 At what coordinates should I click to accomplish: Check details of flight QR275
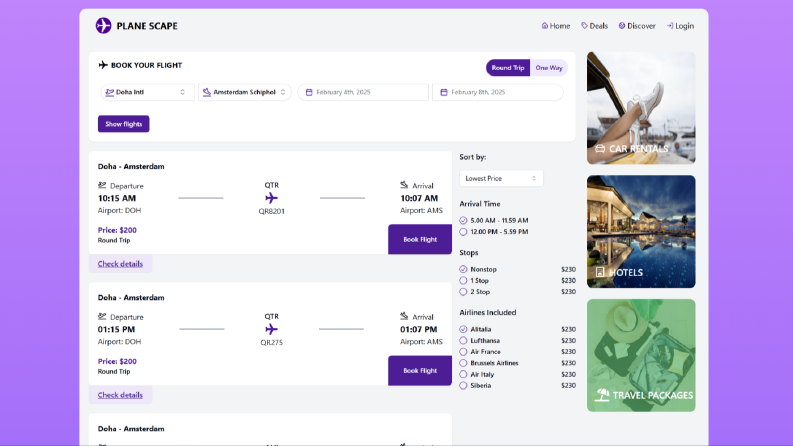[120, 395]
